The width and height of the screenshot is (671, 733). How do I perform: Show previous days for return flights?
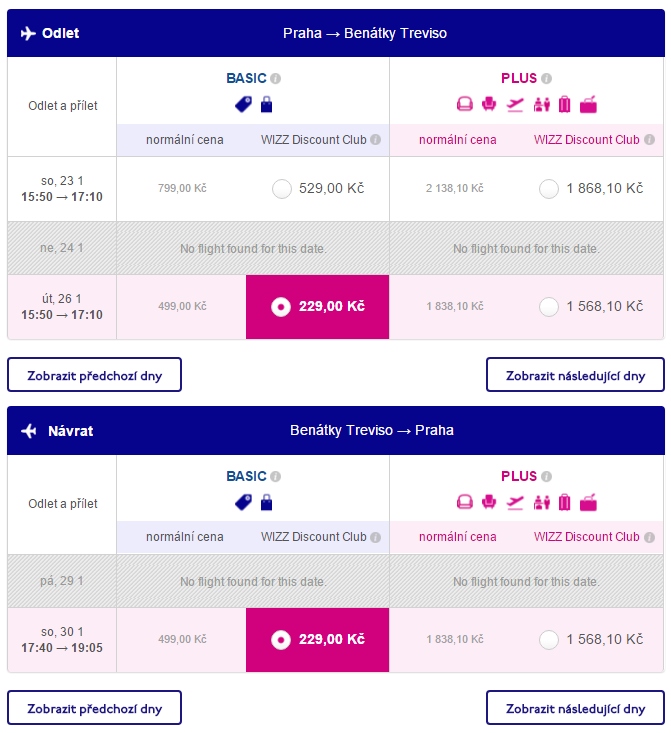tap(94, 708)
